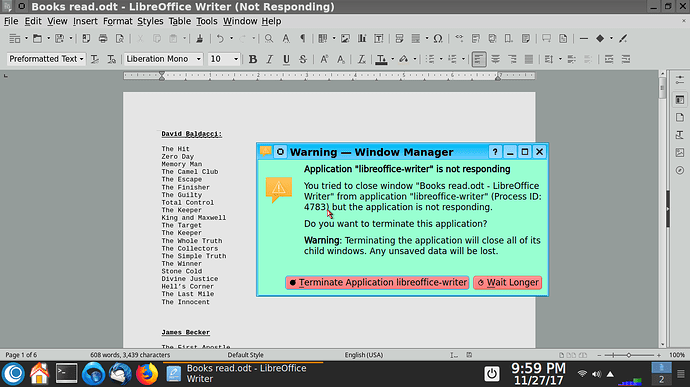Viewport: 690px width, 387px height.
Task: Click Terminate Application libreoffice-writer button
Action: [x=378, y=283]
